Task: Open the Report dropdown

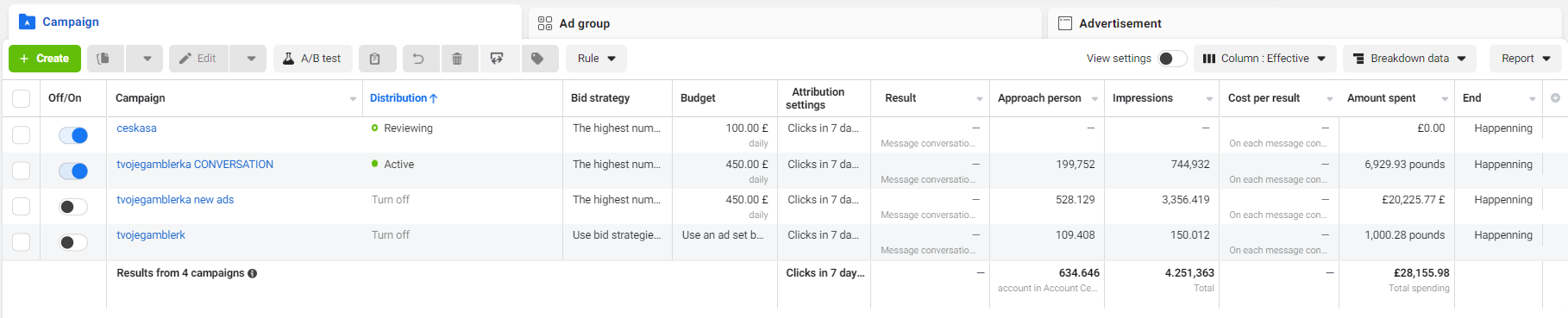Action: (x=1526, y=59)
